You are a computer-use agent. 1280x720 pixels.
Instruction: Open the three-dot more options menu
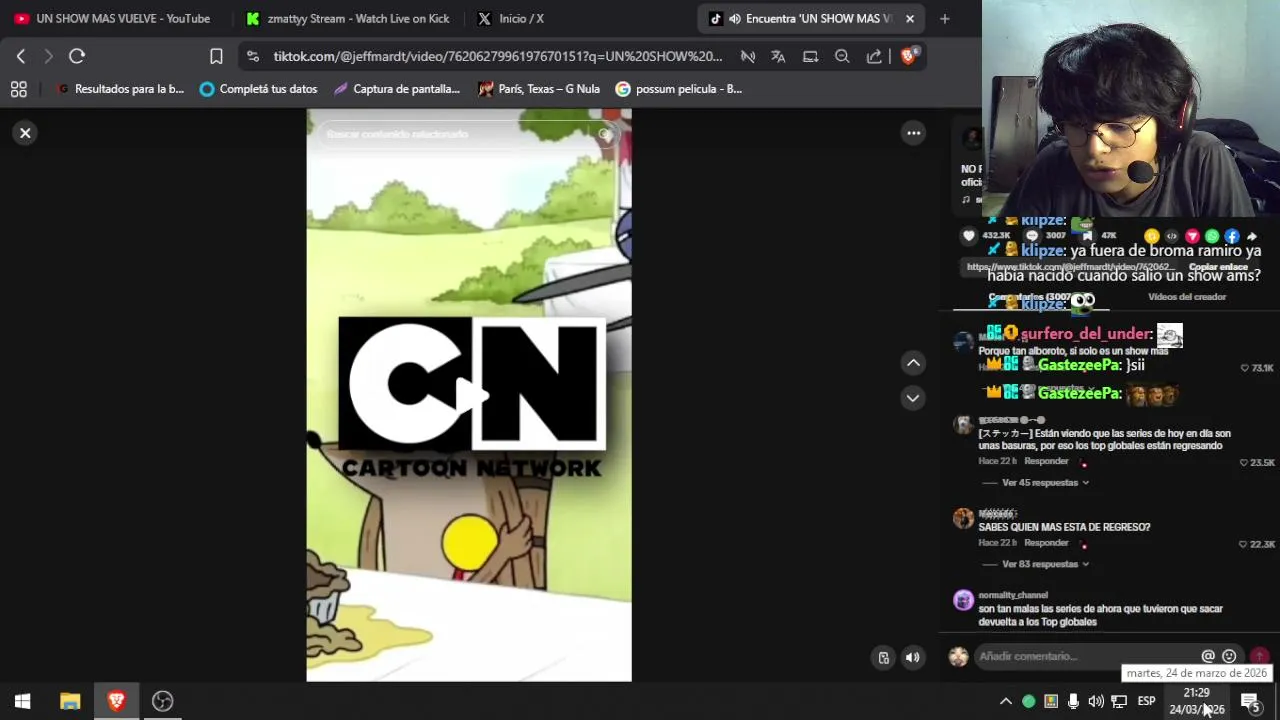tap(913, 133)
